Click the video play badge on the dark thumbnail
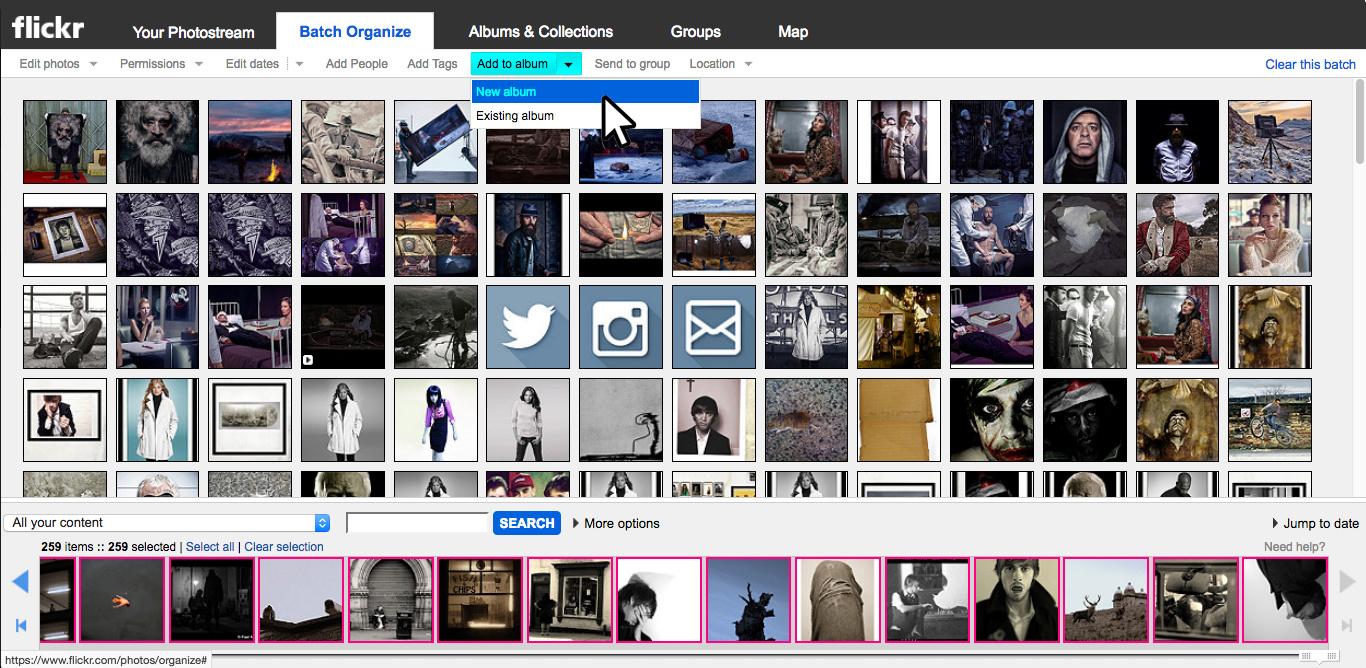The height and width of the screenshot is (668, 1366). [x=308, y=360]
